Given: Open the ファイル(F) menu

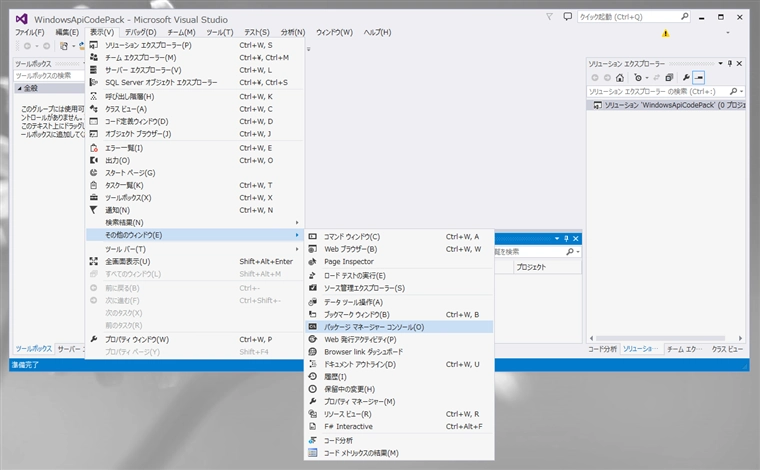Looking at the screenshot, I should pyautogui.click(x=30, y=32).
